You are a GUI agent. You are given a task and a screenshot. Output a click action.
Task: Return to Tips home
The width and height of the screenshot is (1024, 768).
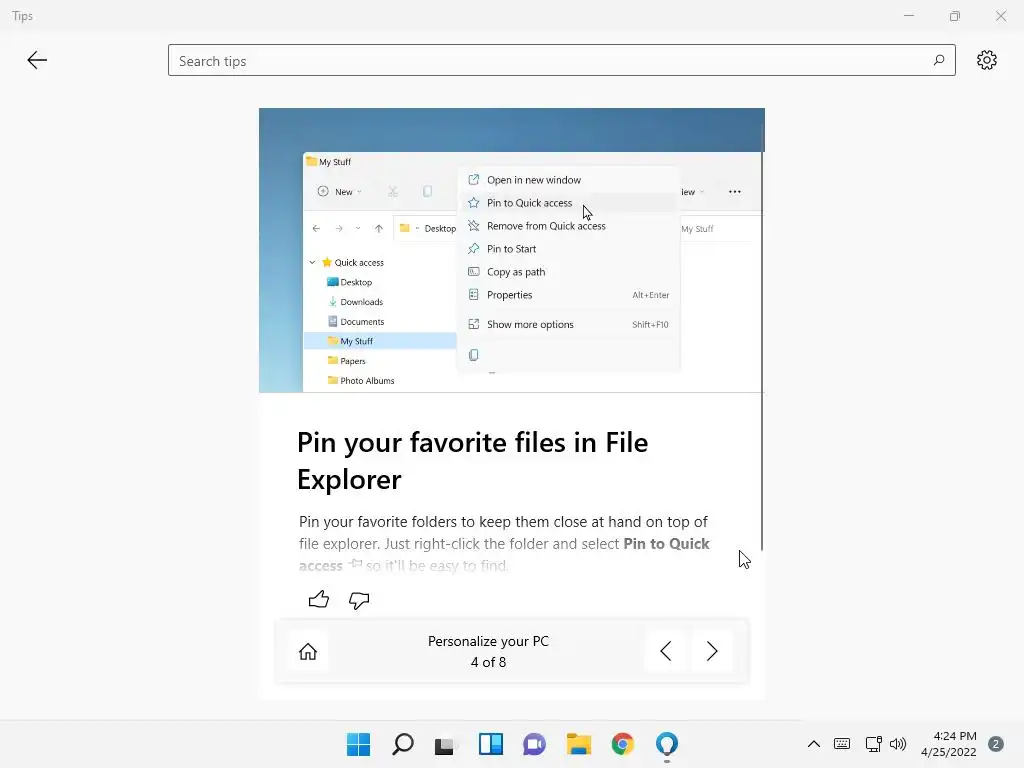308,651
